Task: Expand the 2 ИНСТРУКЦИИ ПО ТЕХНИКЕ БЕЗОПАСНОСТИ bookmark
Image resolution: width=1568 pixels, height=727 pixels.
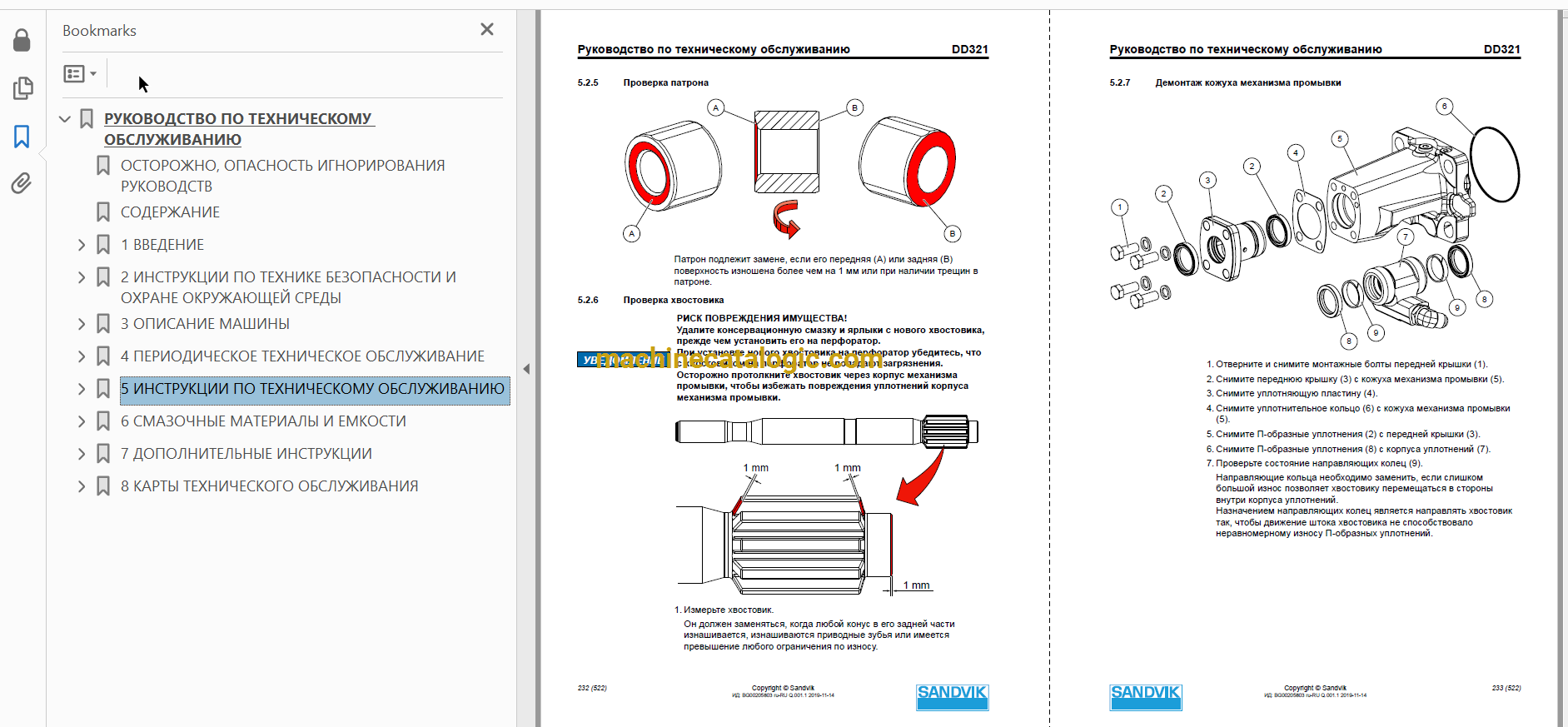Action: click(x=82, y=277)
